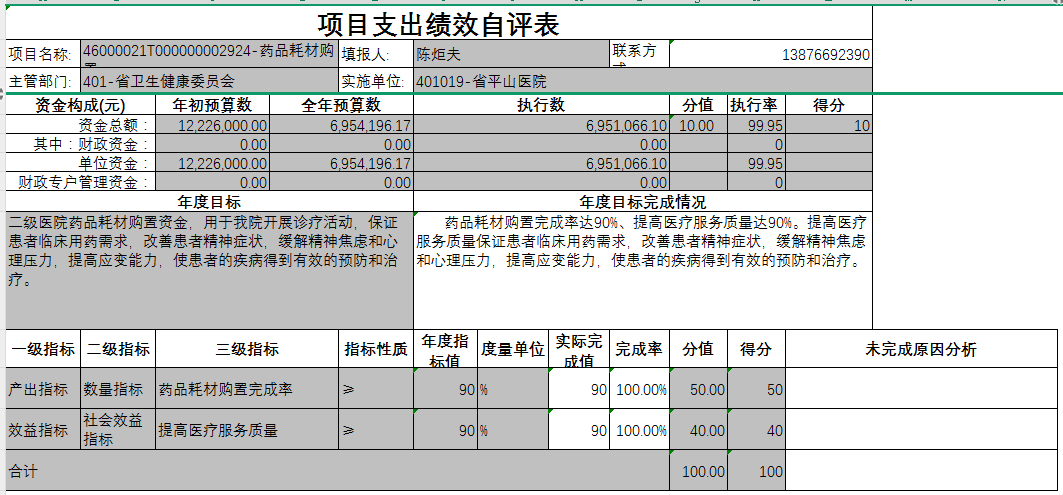Click the 提高医疗服务质量 indicator cell
1063x495 pixels.
click(x=247, y=431)
